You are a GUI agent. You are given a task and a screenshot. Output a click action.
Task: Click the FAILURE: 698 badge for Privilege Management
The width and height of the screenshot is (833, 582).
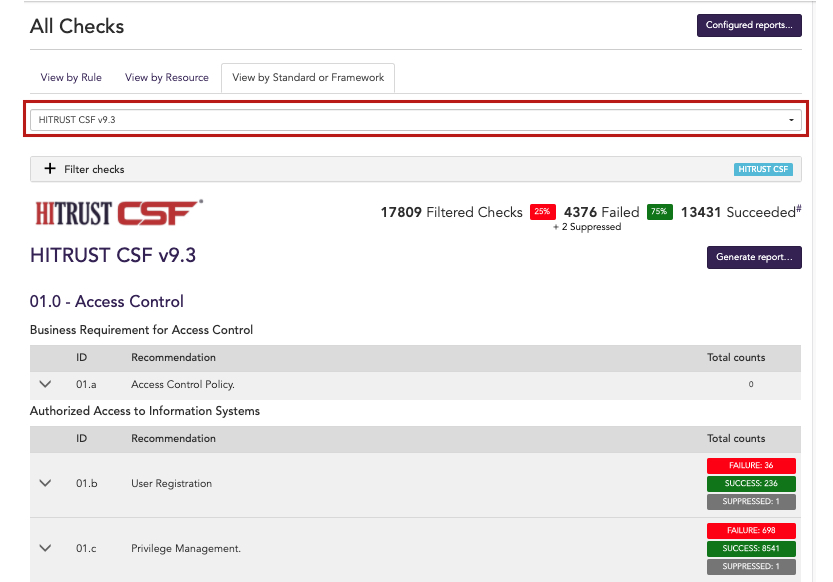click(751, 530)
